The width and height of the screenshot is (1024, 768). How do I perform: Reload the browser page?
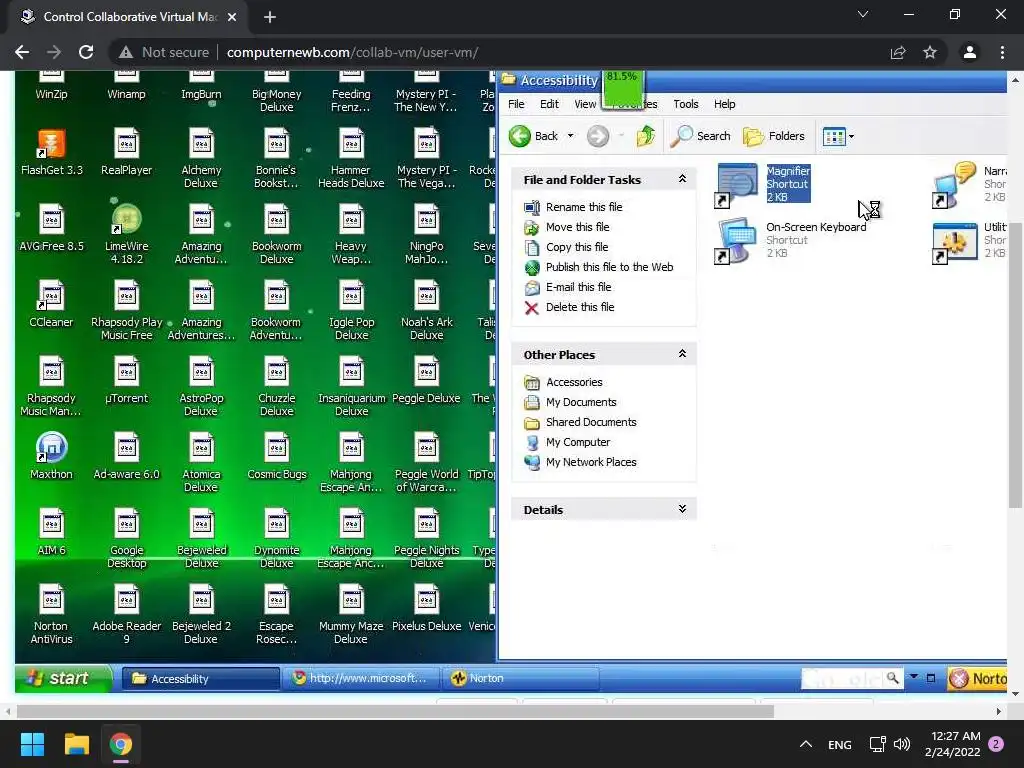coord(86,52)
